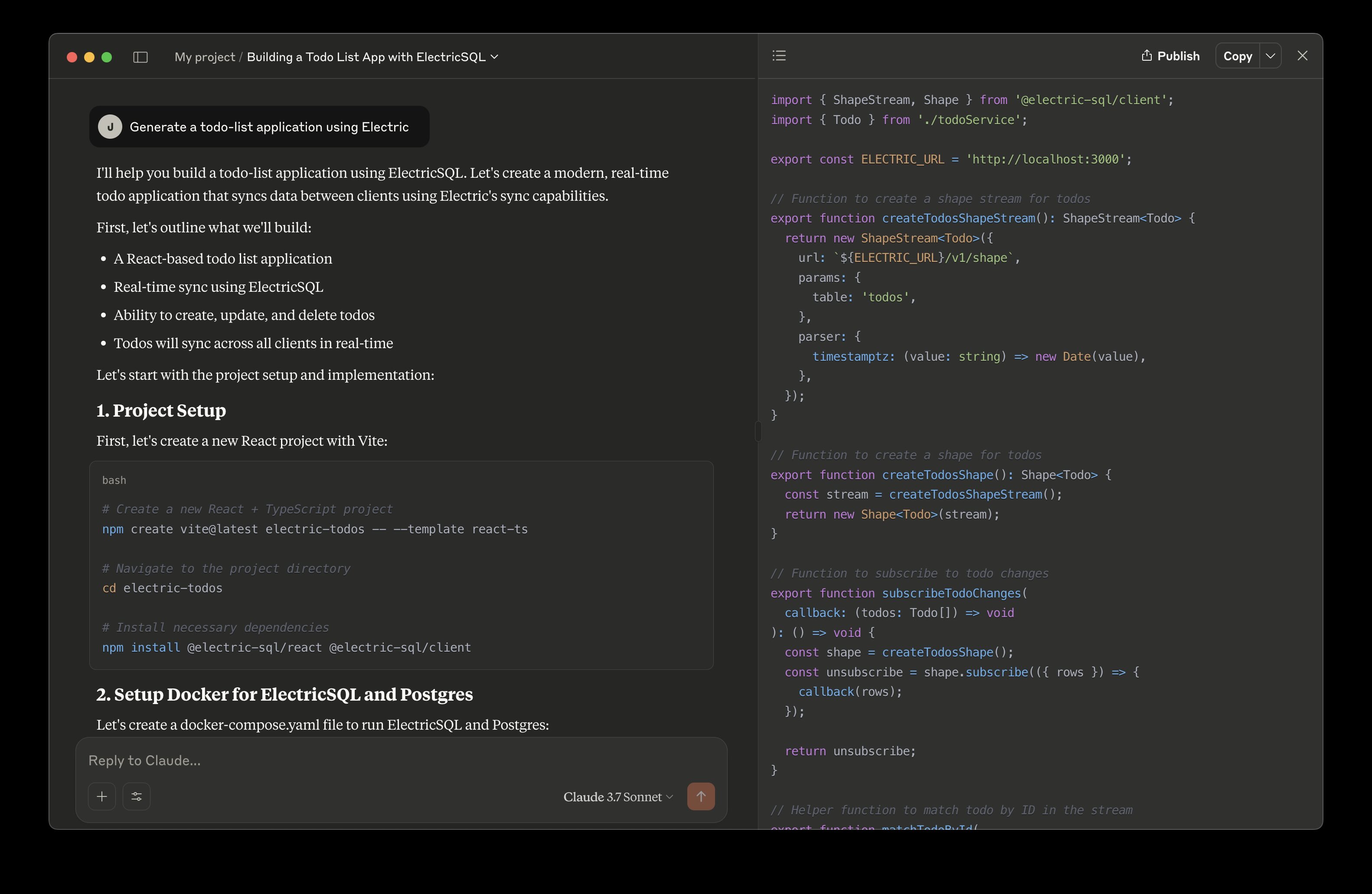This screenshot has height=894, width=1372.
Task: Open the Claude 3.7 Sonnet model selector
Action: (x=618, y=796)
